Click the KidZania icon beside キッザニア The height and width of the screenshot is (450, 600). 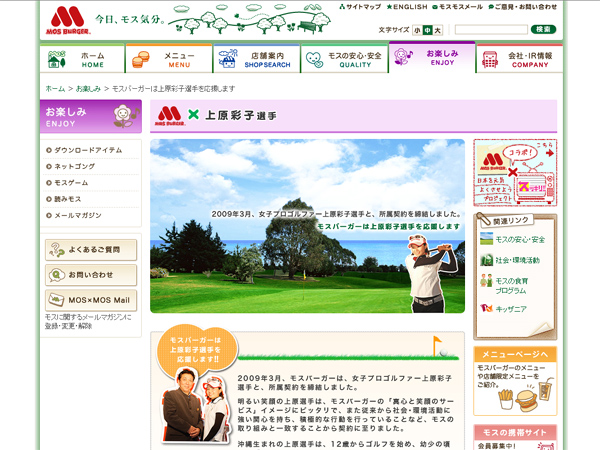coord(486,308)
